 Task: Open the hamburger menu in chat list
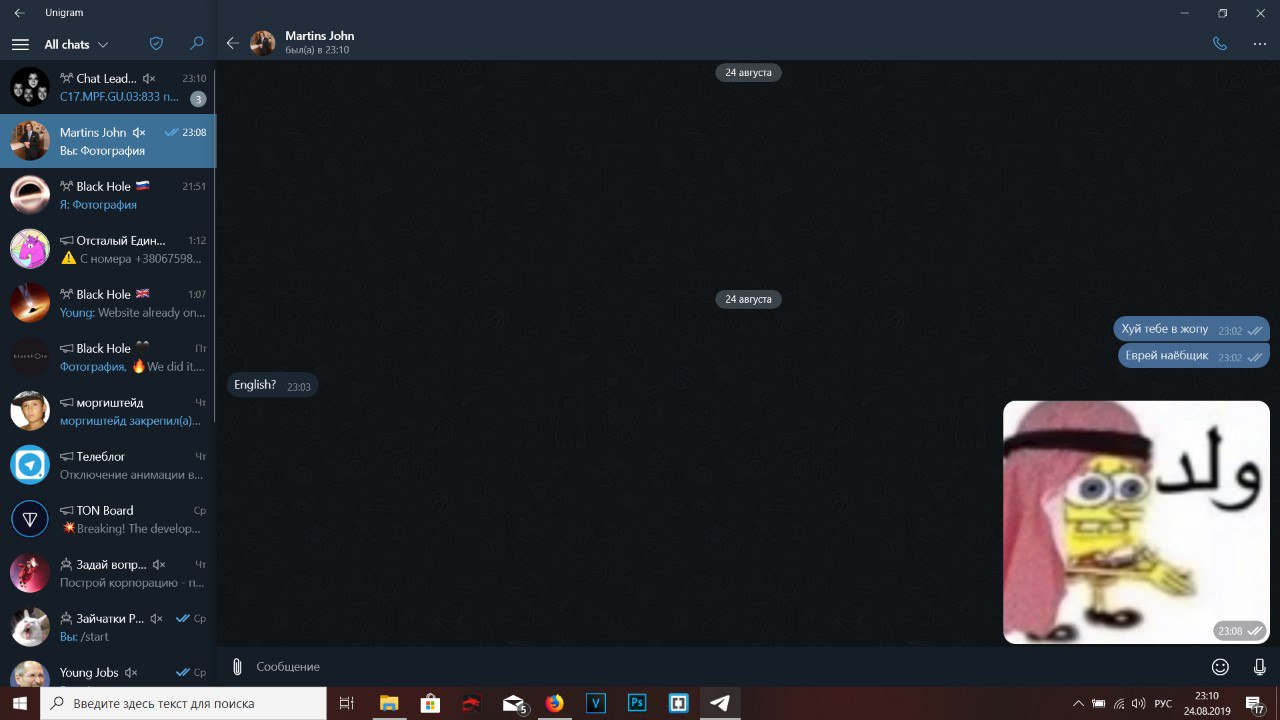[20, 44]
